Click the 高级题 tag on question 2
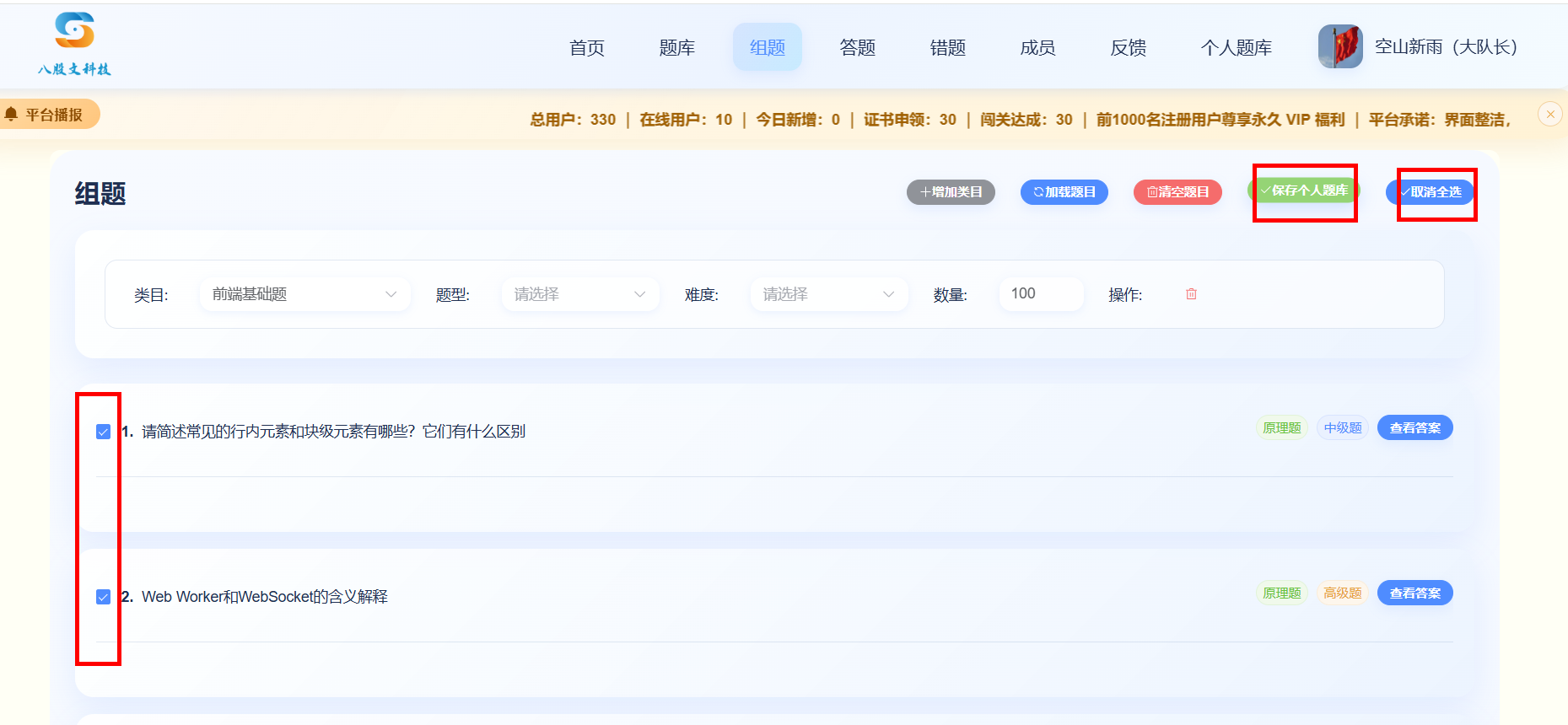 pyautogui.click(x=1343, y=593)
